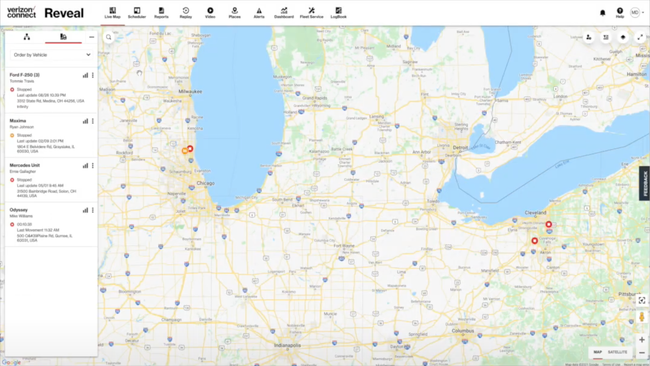The width and height of the screenshot is (650, 366).
Task: Click the Street View pegman icon
Action: click(642, 317)
